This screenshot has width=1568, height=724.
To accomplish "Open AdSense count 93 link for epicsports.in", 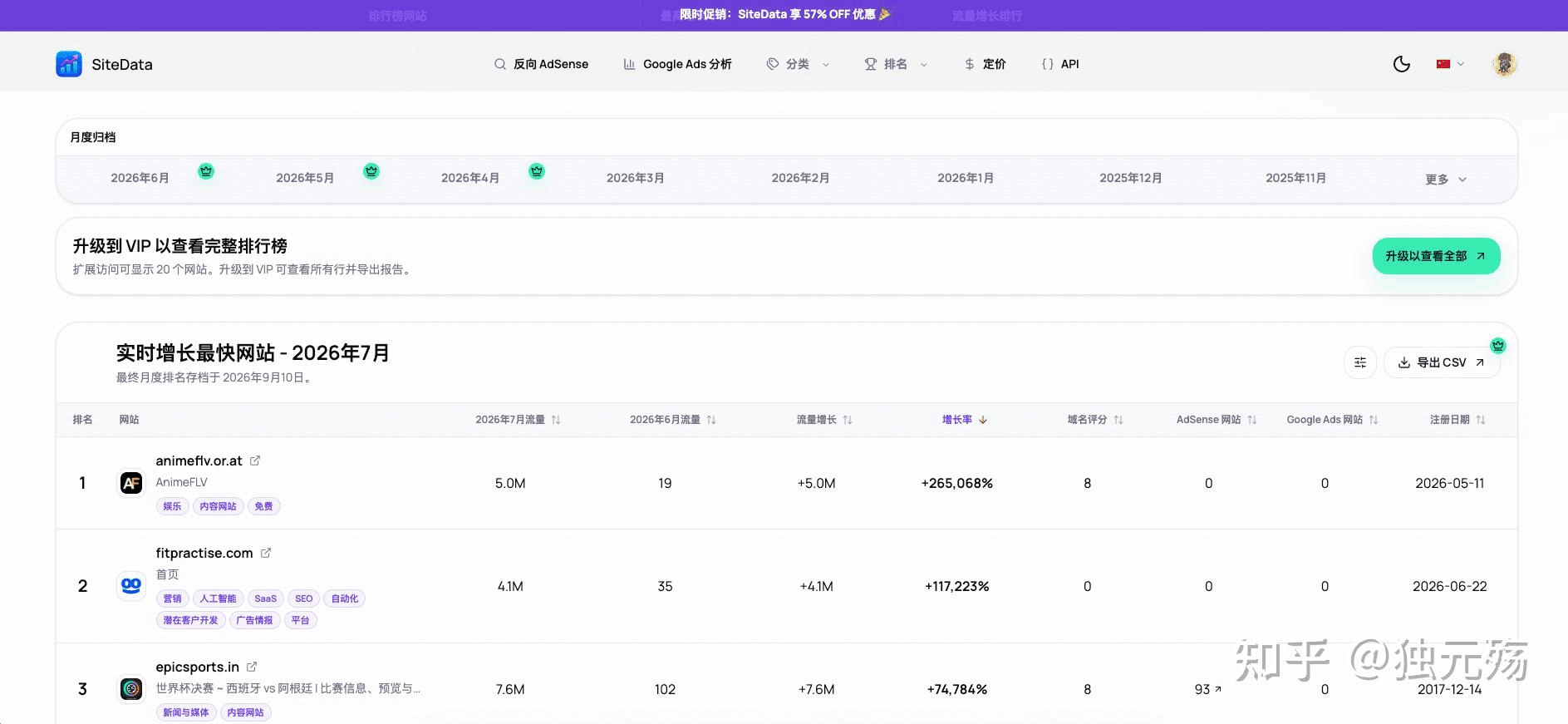I will coord(1208,689).
